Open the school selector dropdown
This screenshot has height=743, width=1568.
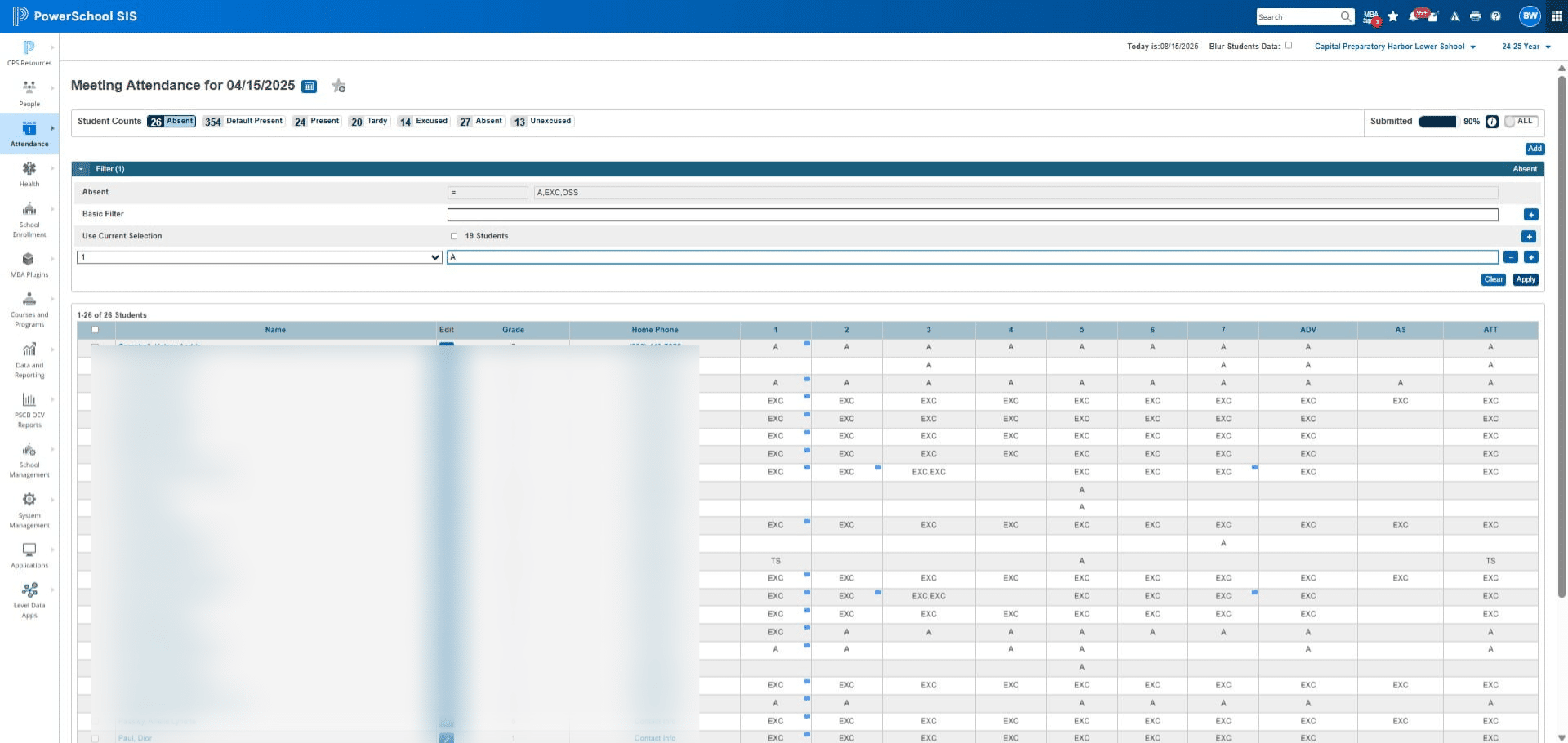1395,47
